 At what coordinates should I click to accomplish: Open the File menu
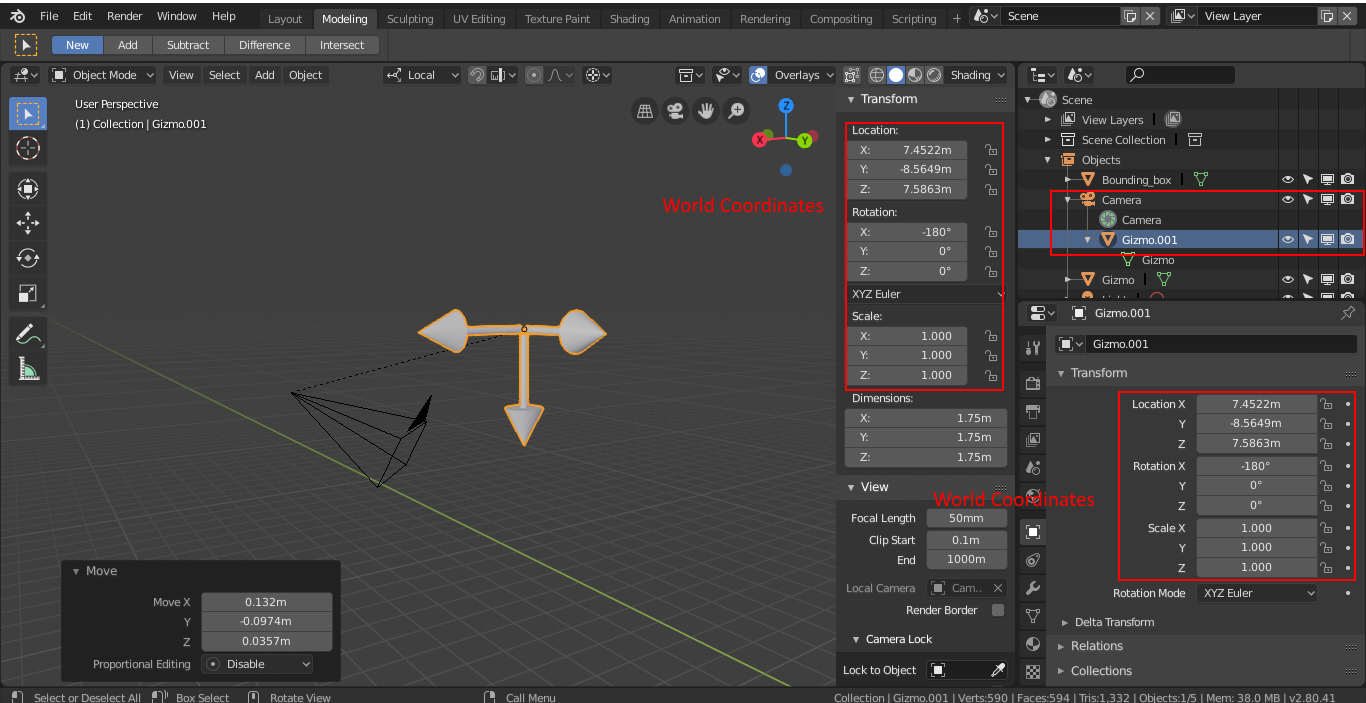49,16
